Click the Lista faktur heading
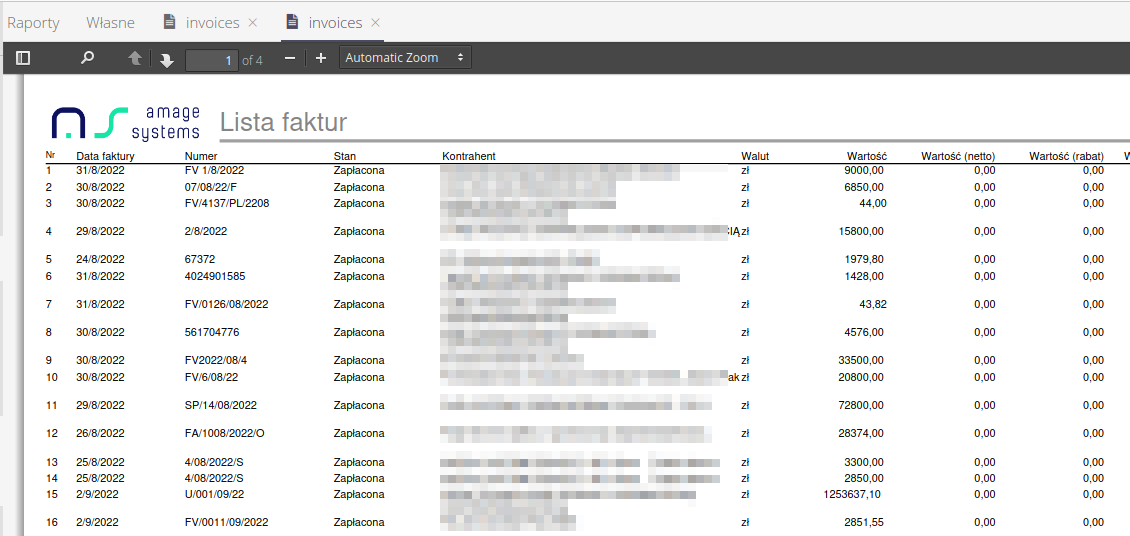This screenshot has width=1130, height=536. pos(283,123)
